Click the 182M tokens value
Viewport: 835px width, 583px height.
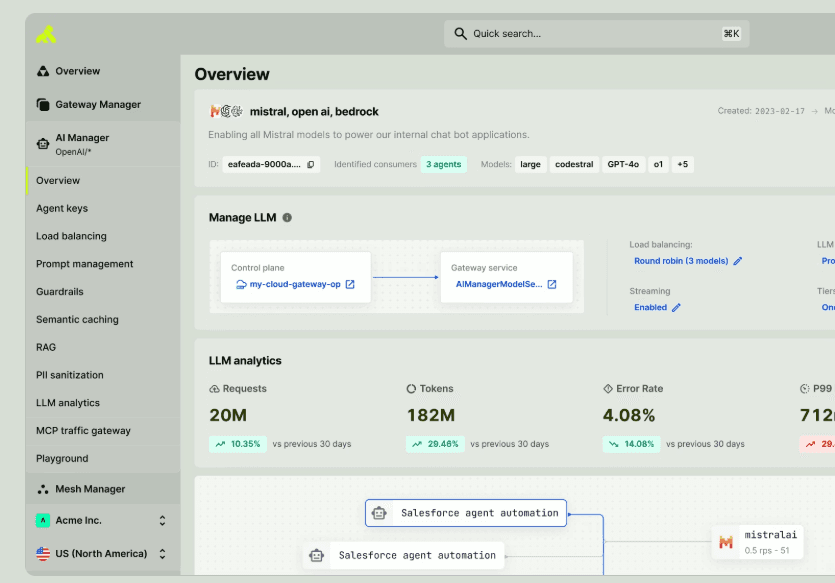[431, 415]
